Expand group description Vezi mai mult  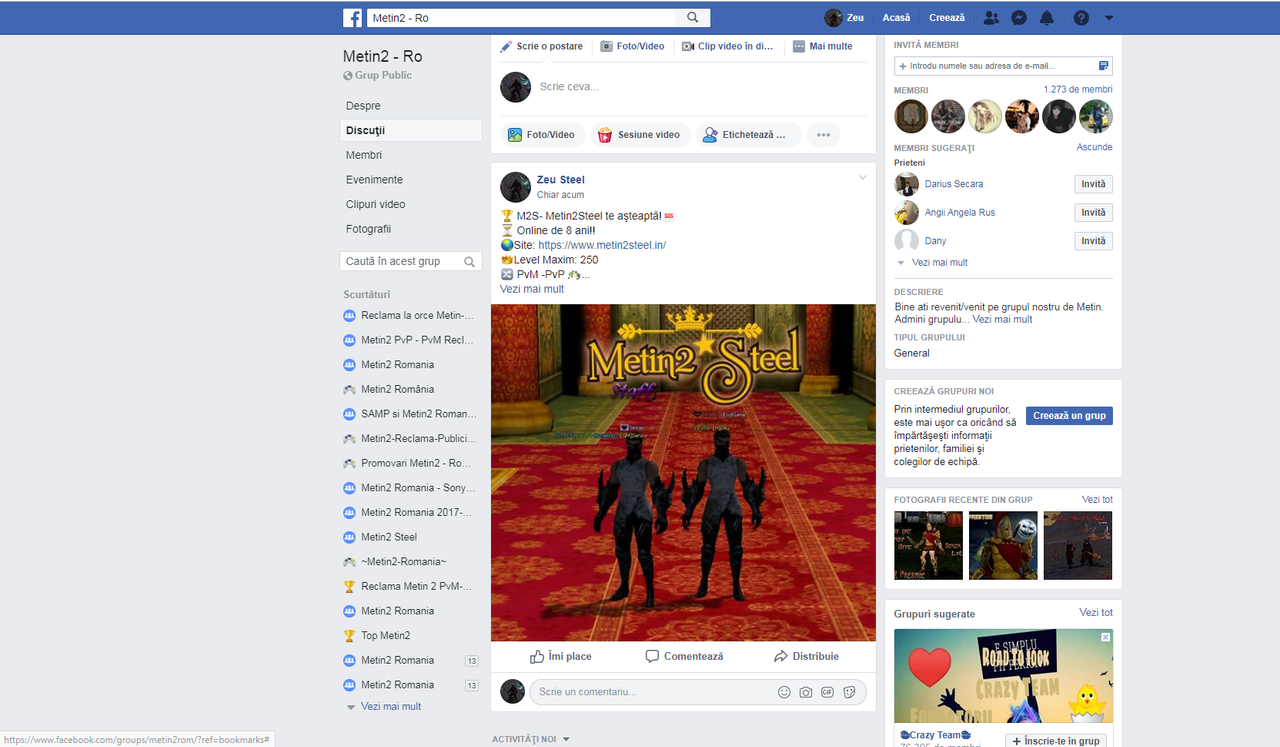tap(1003, 319)
